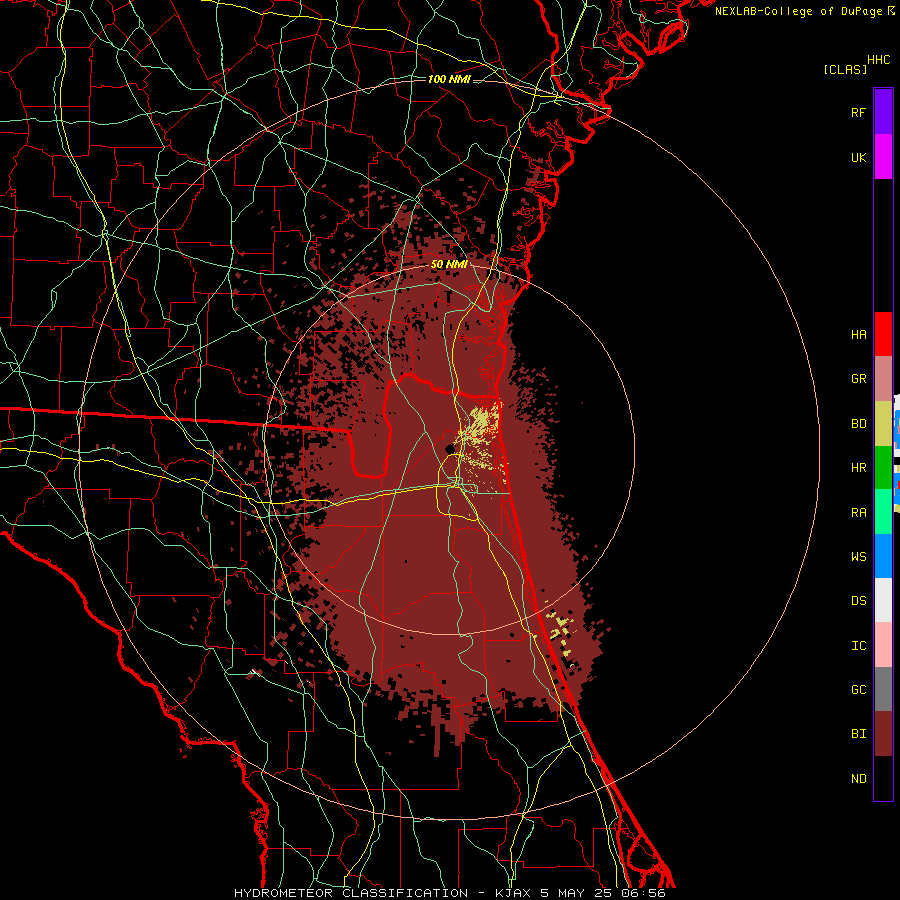Click the 'UK' legend label
This screenshot has height=900, width=900.
(858, 157)
